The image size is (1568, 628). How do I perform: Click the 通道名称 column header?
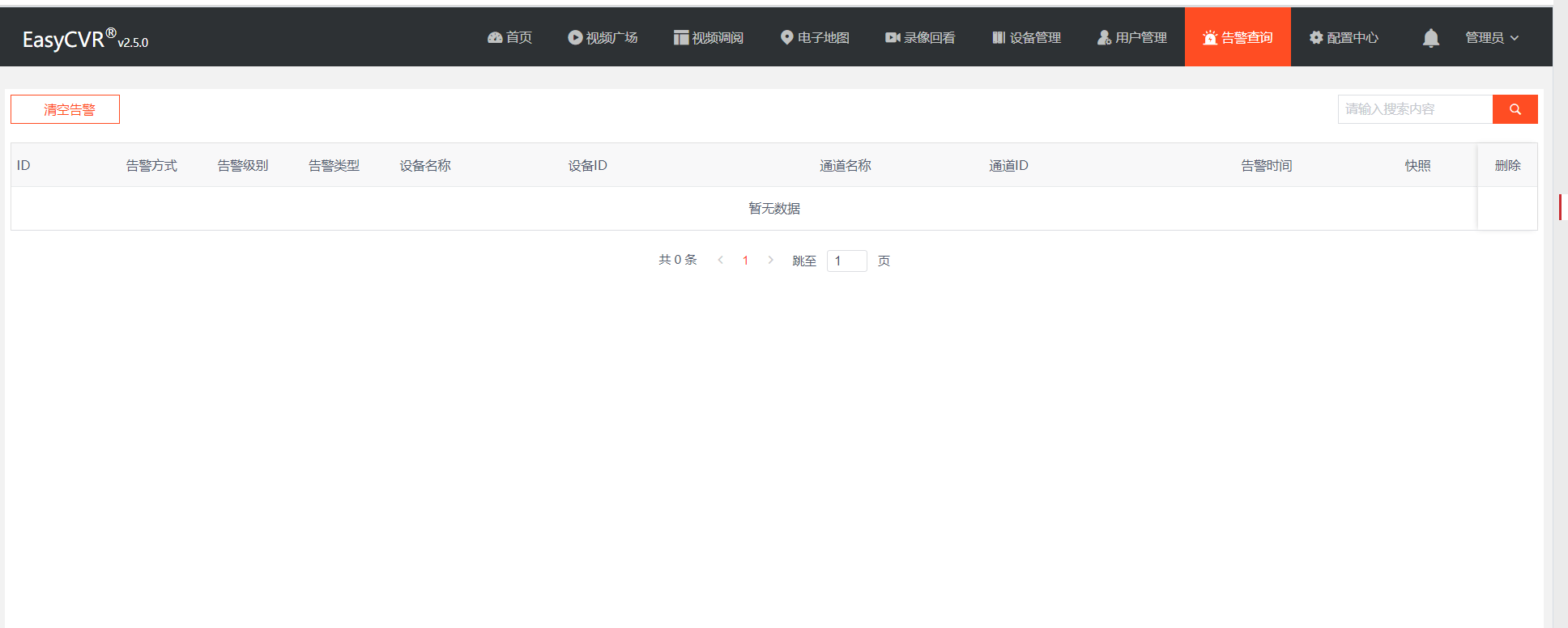tap(846, 165)
